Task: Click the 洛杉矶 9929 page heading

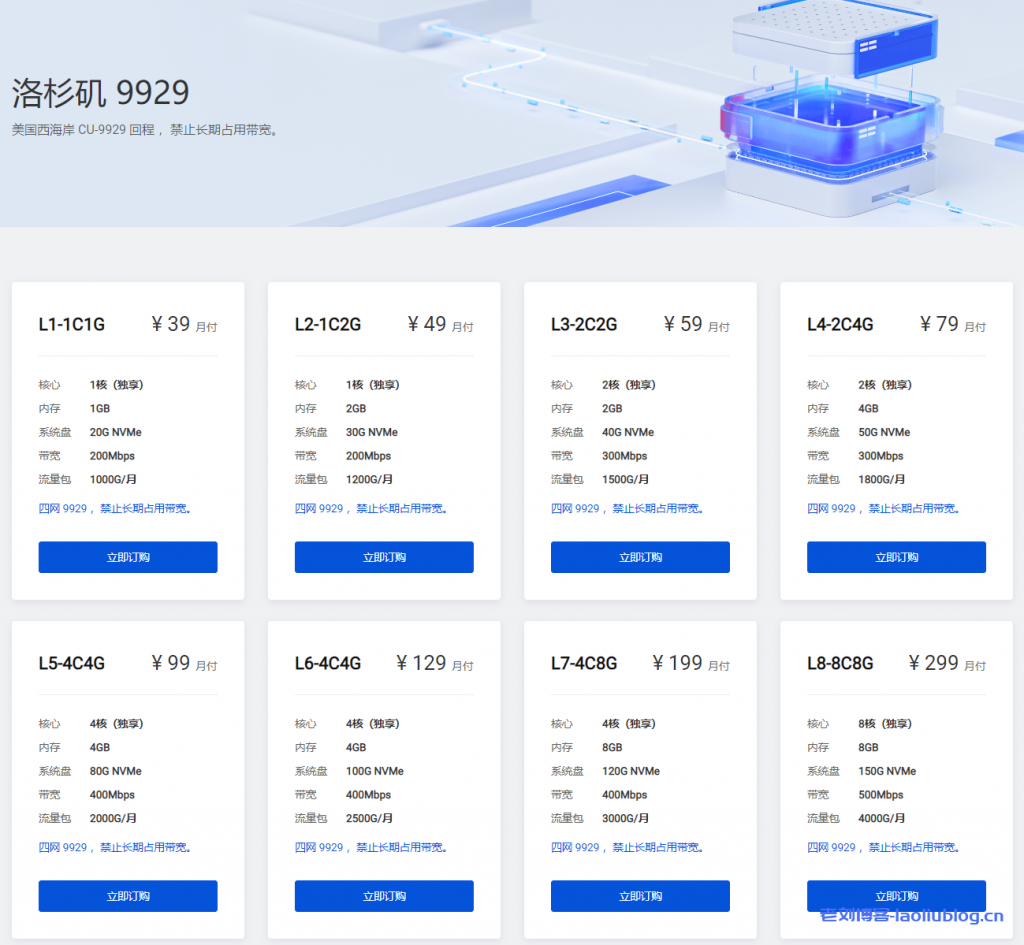Action: click(x=100, y=93)
